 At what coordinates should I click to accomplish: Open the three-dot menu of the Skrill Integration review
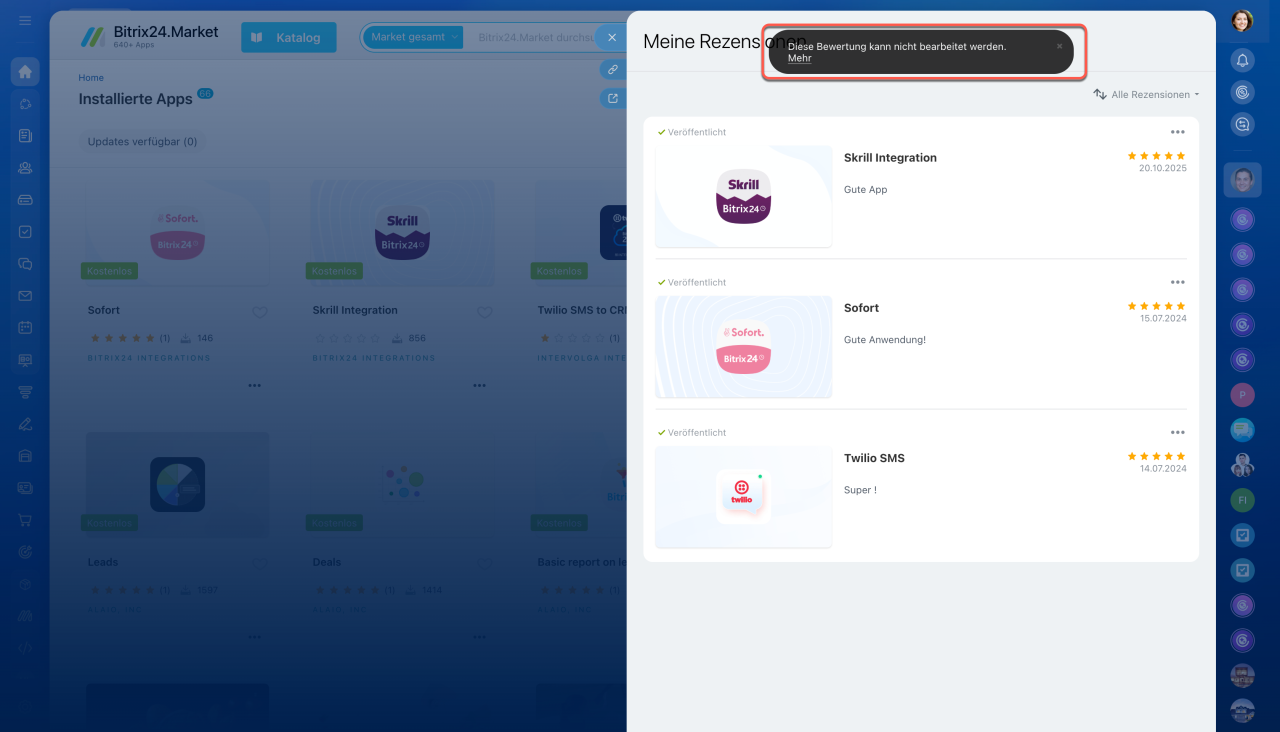[1177, 132]
